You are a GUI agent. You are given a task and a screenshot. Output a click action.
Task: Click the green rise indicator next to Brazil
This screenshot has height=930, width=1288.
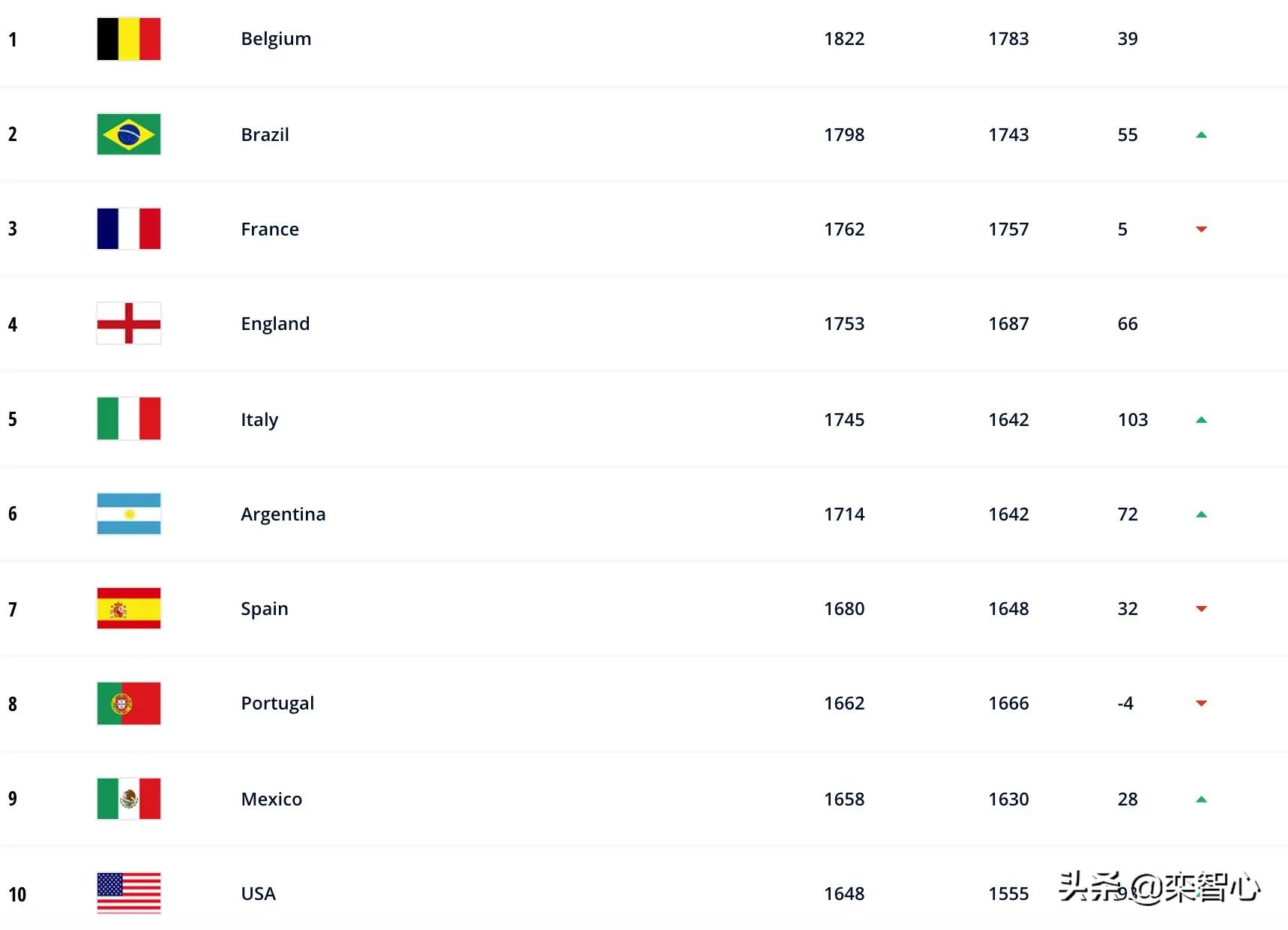click(x=1201, y=134)
